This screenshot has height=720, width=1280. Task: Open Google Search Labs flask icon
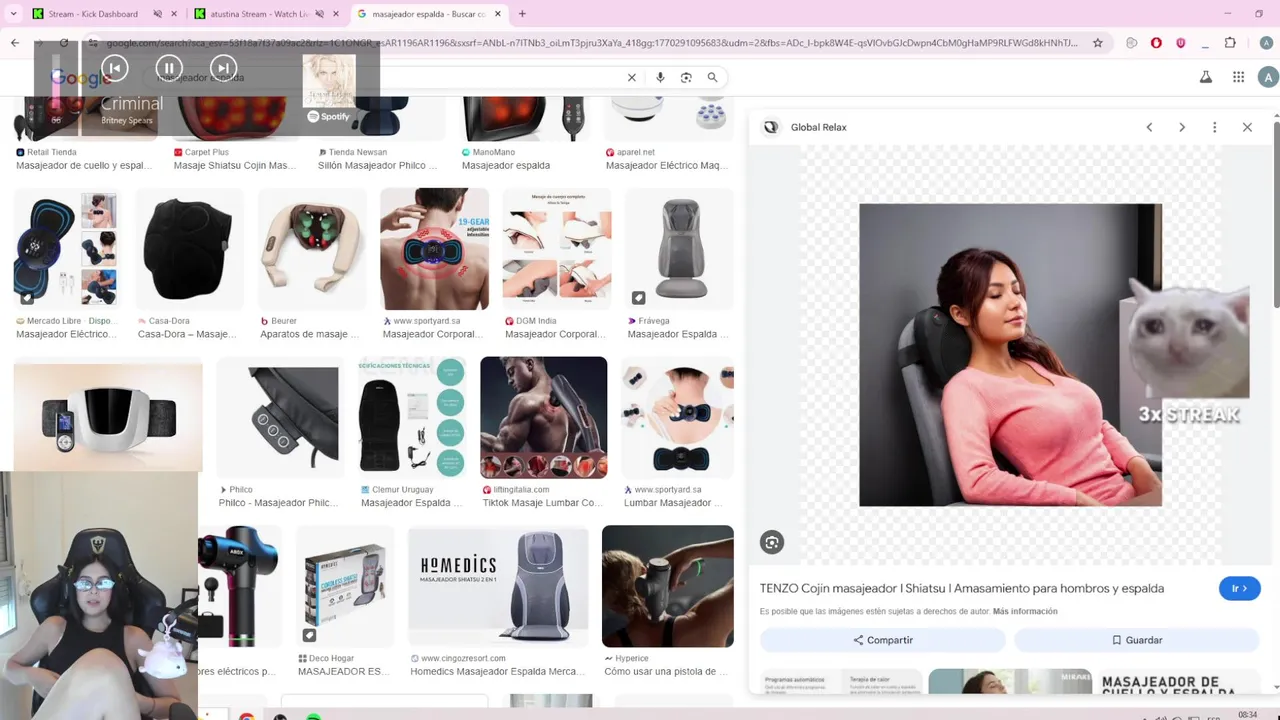coord(1206,77)
